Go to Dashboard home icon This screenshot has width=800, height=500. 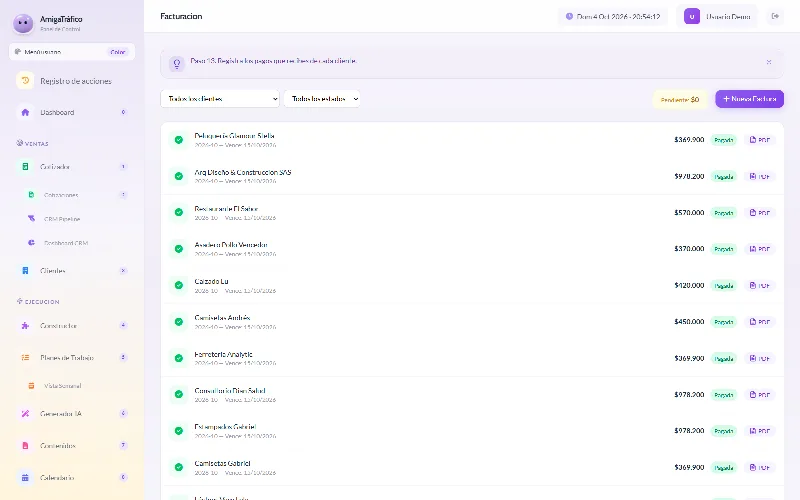[25, 112]
